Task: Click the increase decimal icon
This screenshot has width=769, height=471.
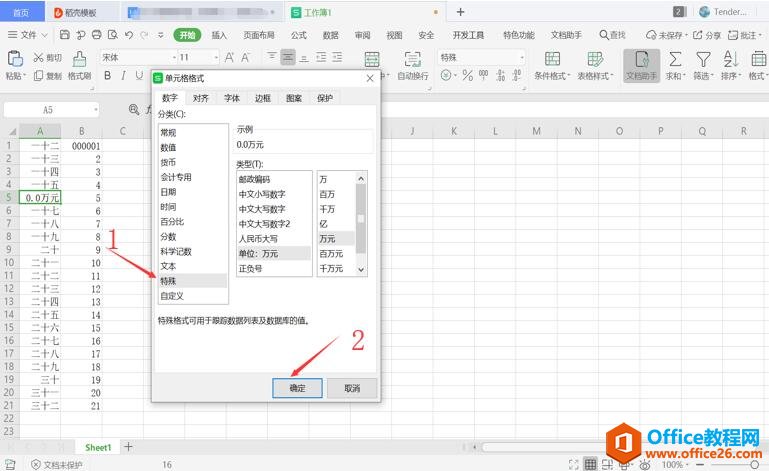Action: tap(500, 76)
